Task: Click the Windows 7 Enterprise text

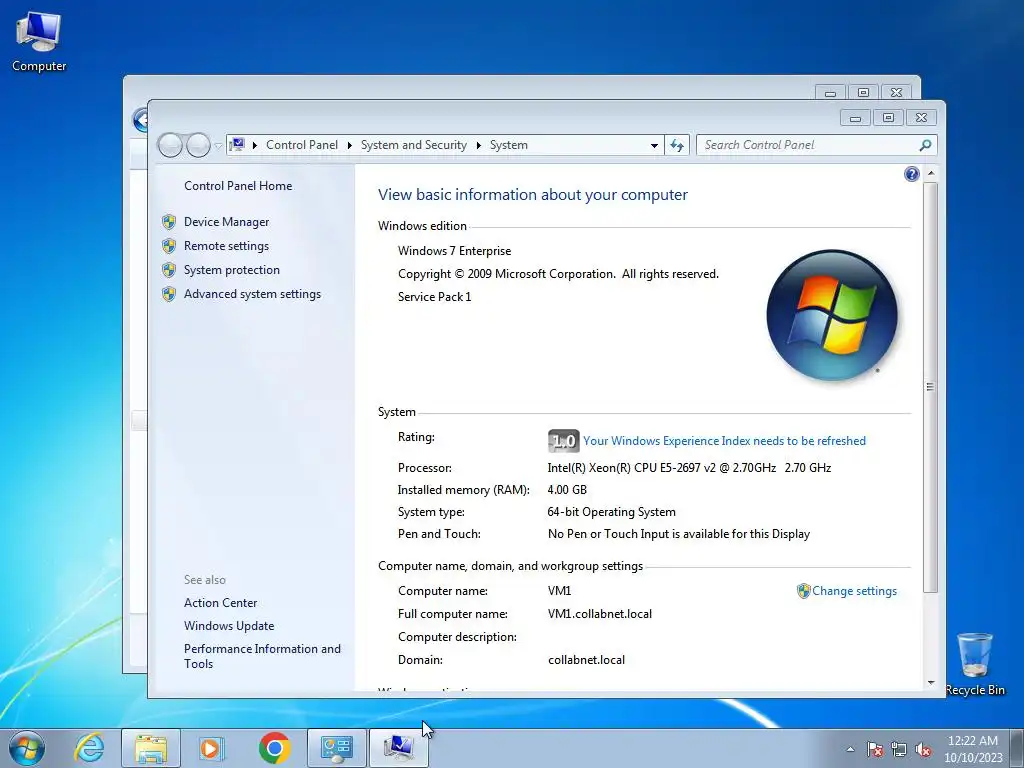Action: point(455,251)
